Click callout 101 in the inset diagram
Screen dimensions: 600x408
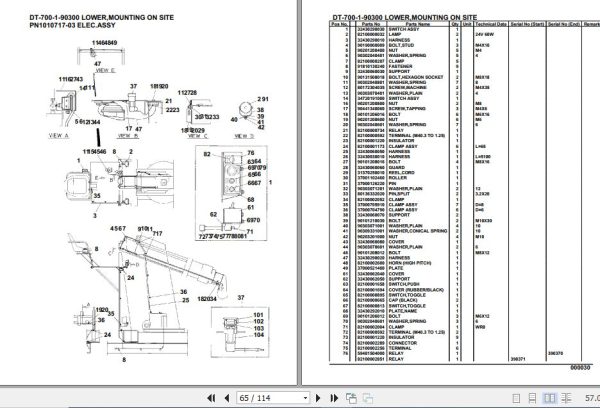pyautogui.click(x=259, y=315)
